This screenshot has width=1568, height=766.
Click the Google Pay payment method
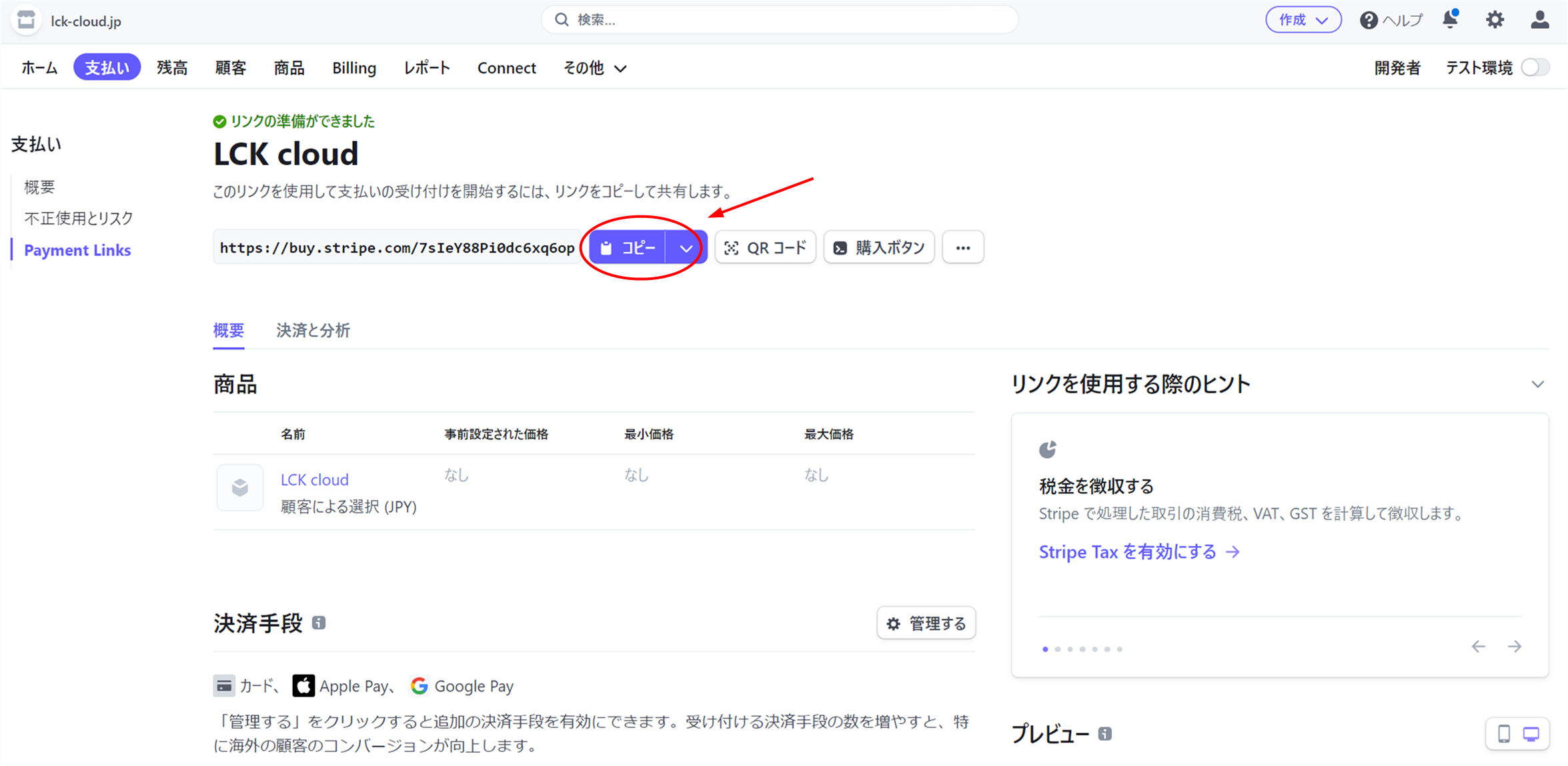[462, 686]
